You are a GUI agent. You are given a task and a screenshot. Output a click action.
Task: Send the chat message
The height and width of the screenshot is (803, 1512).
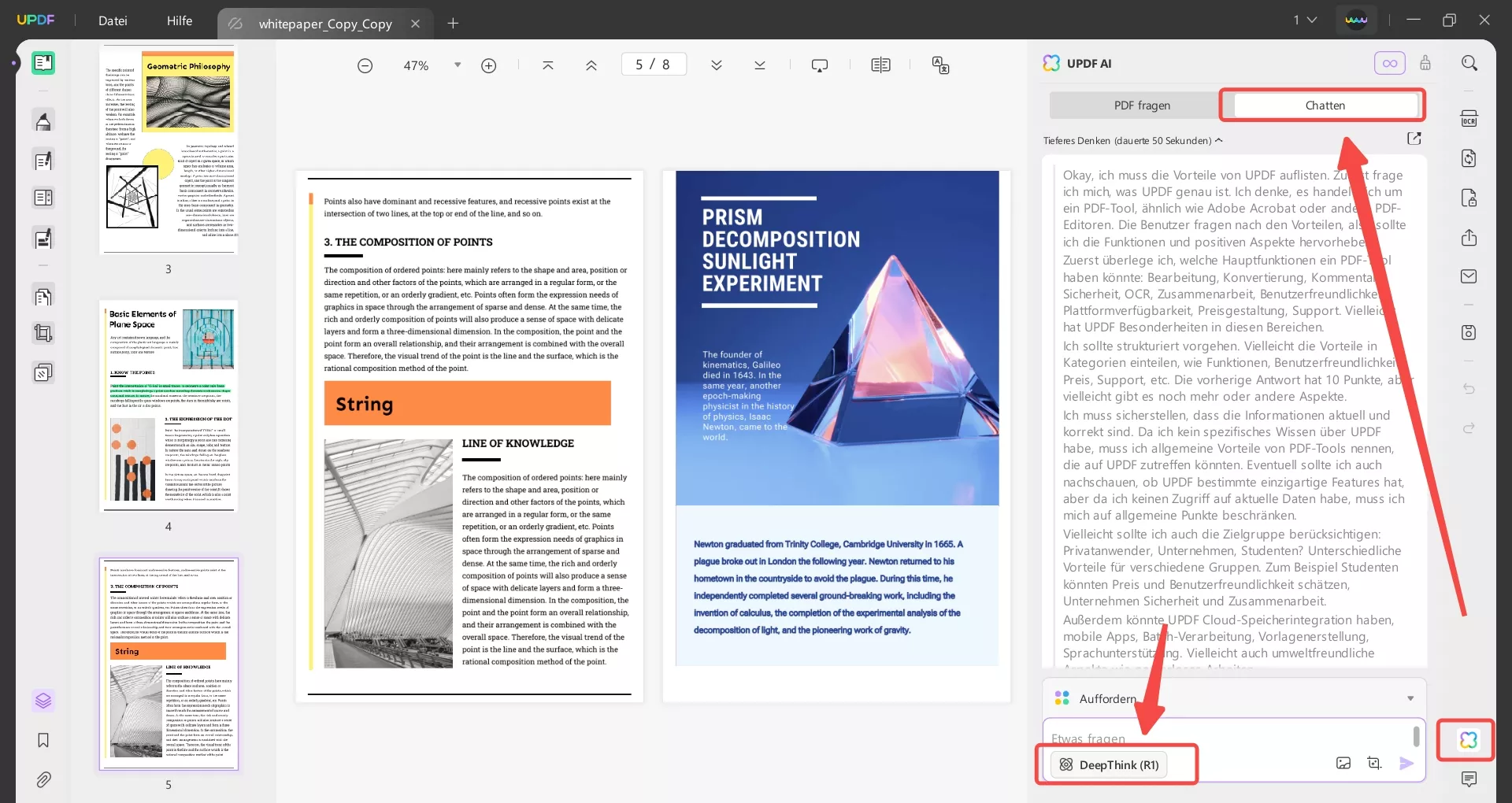[1408, 763]
